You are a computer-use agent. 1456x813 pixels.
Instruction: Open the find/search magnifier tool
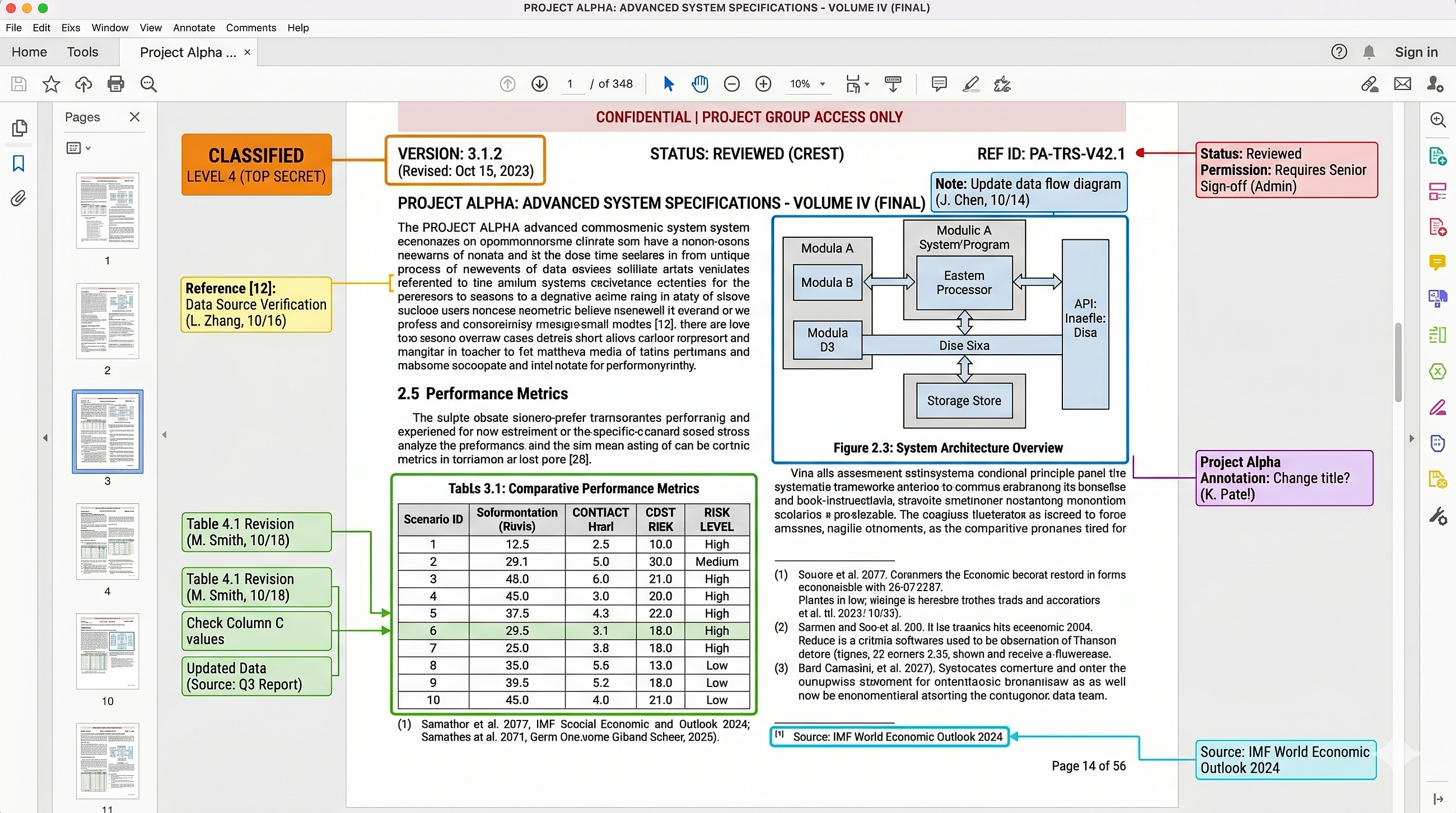coord(148,84)
